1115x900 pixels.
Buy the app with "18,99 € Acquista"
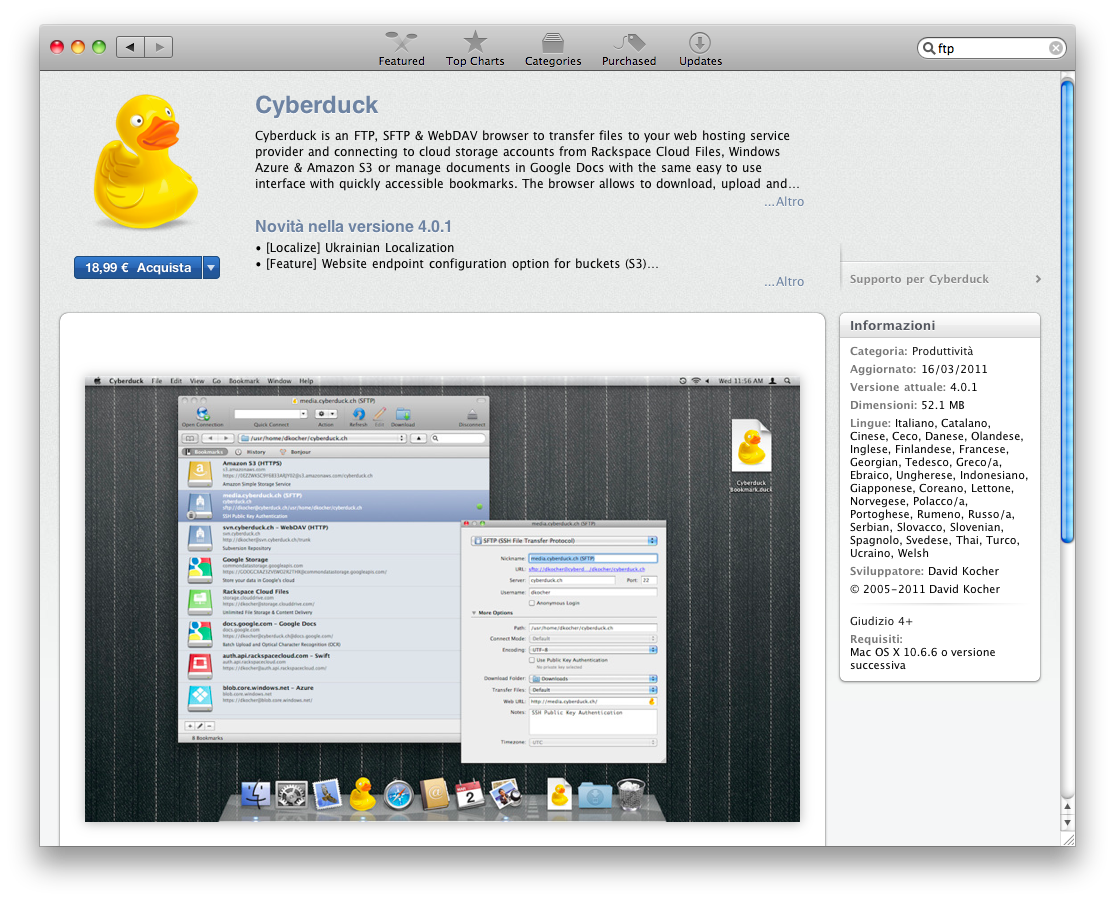138,267
